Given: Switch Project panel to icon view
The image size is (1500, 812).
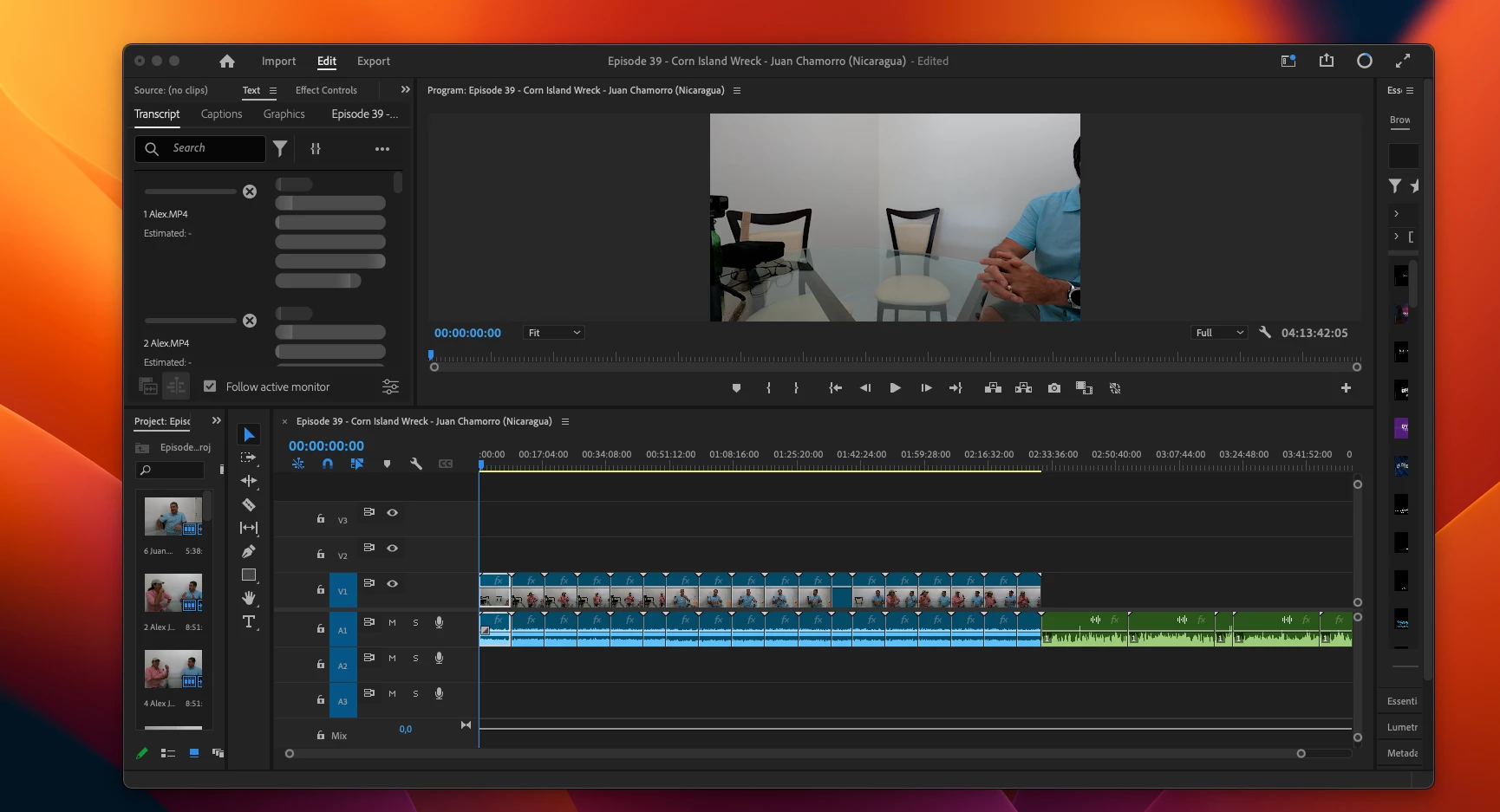Looking at the screenshot, I should point(194,753).
